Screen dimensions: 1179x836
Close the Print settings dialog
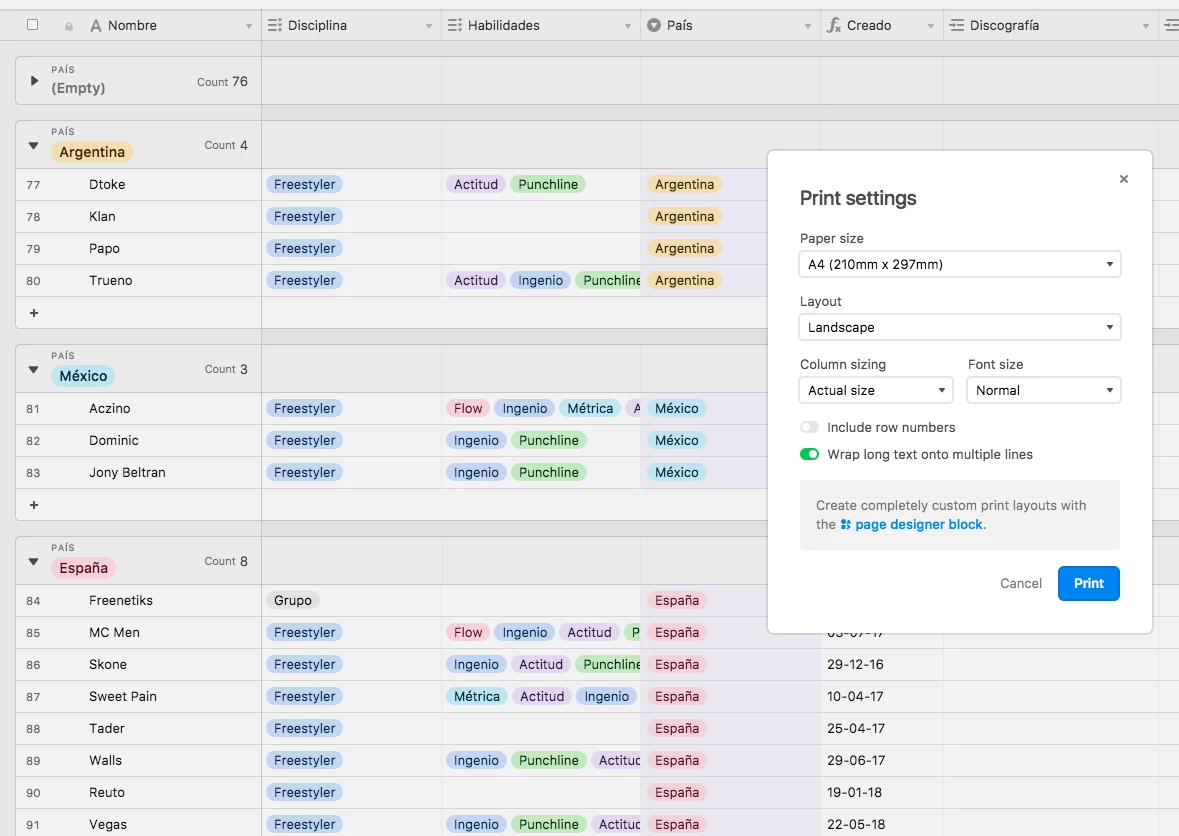click(1123, 179)
